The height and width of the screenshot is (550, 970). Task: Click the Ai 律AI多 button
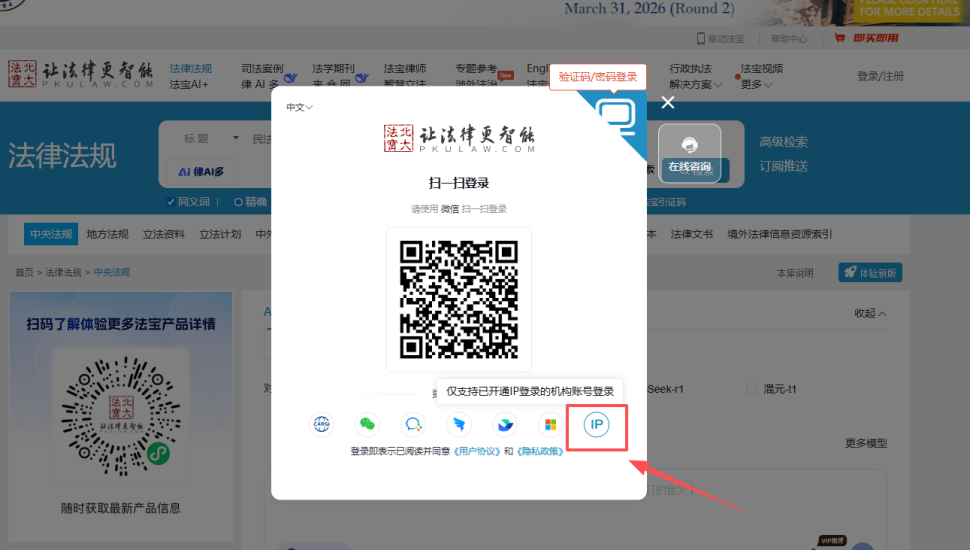click(201, 171)
